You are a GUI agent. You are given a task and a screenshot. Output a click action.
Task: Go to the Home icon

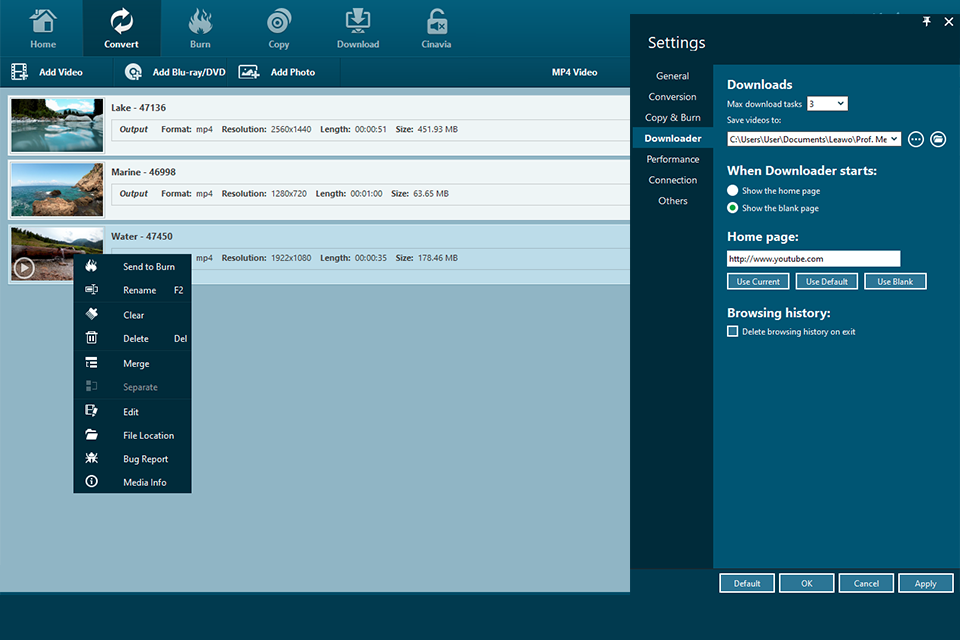43,21
